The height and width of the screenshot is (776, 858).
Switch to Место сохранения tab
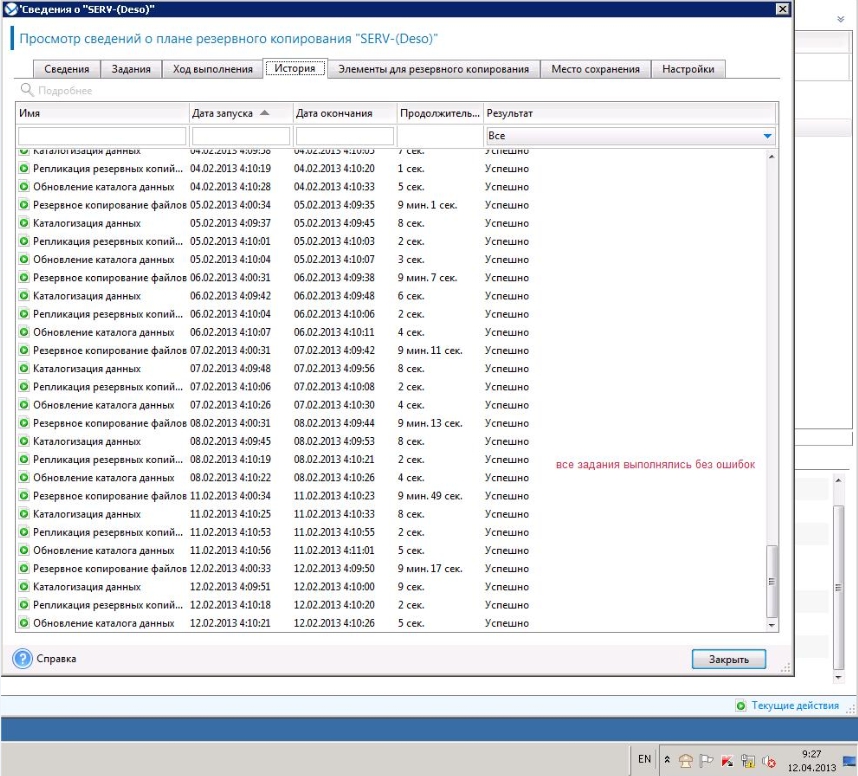(595, 69)
